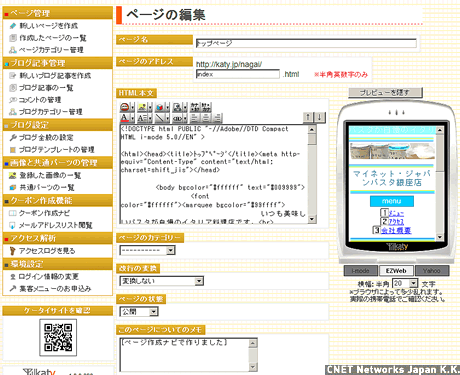Image resolution: width=460 pixels, height=375 pixels.
Task: Open the ページのカテゴリー dropdown
Action: pyautogui.click(x=147, y=250)
